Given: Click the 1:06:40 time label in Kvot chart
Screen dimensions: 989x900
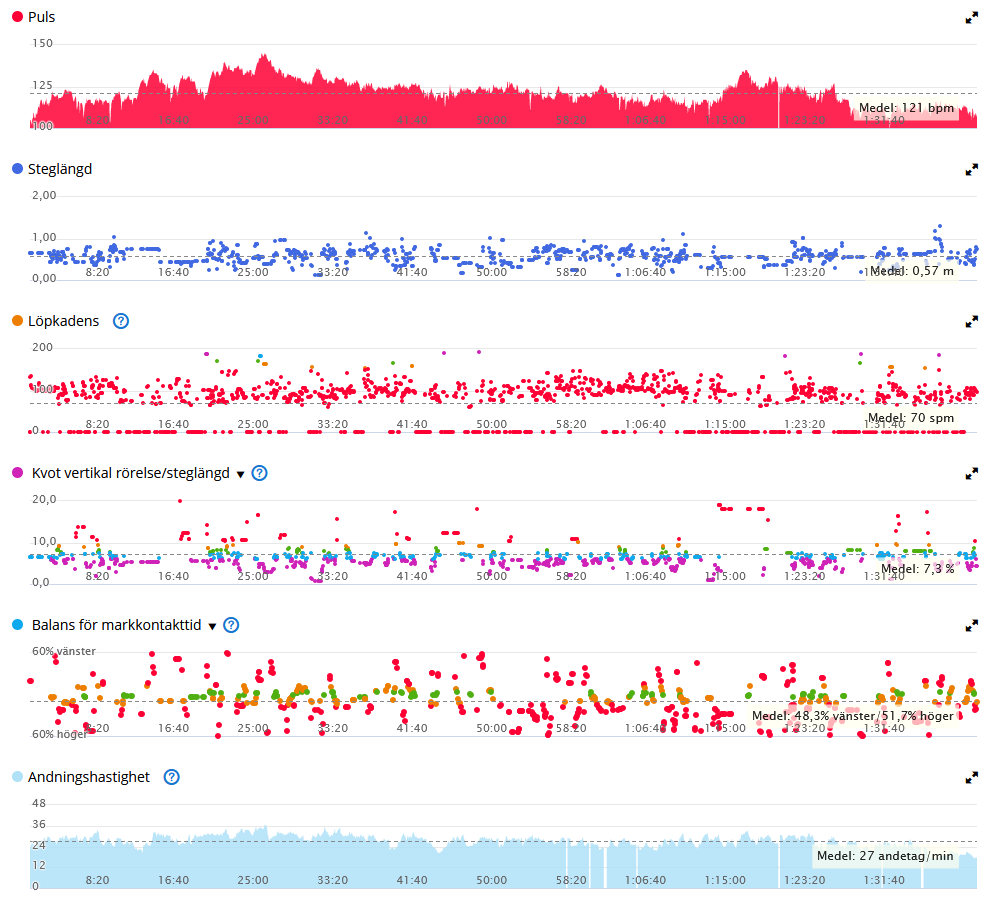Looking at the screenshot, I should 645,576.
